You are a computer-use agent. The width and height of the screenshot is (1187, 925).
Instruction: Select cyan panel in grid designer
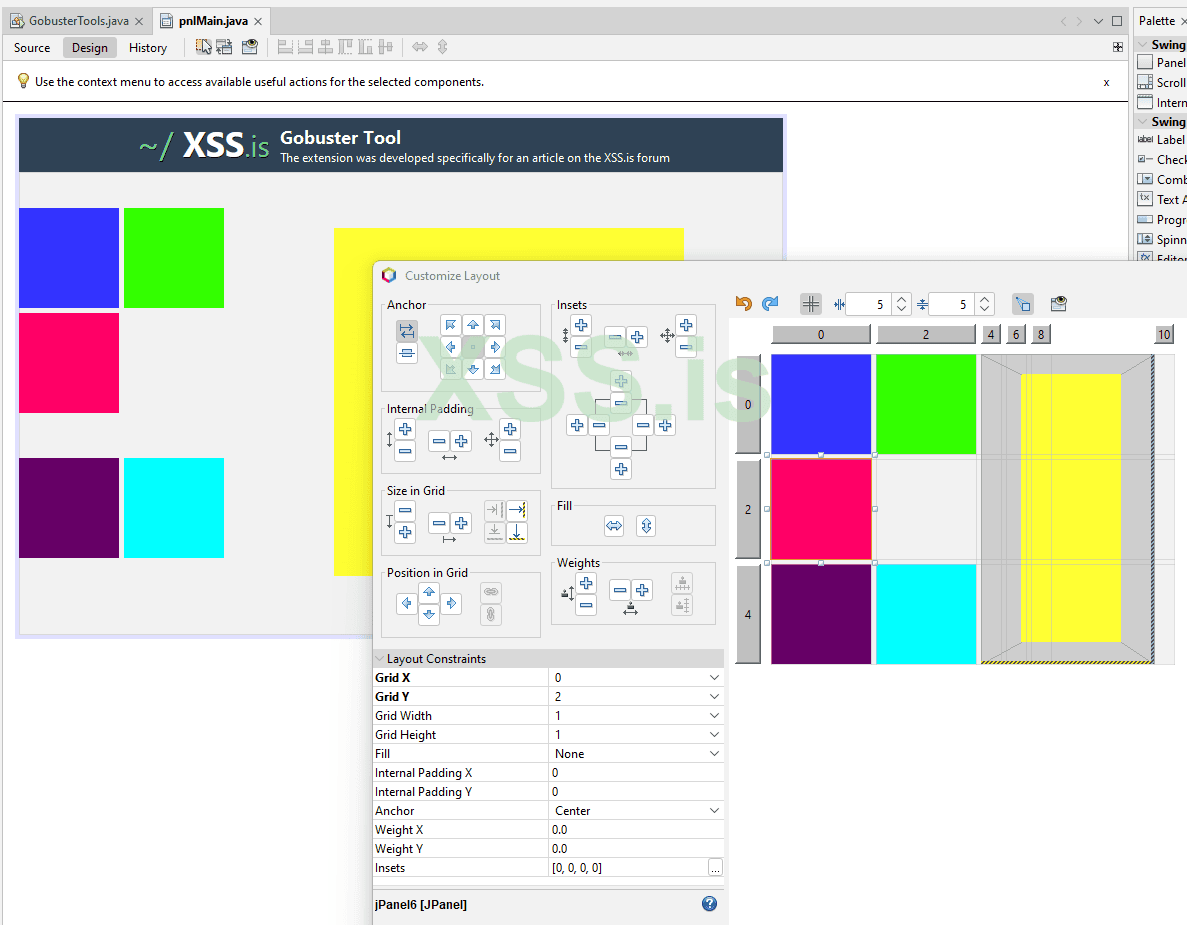tap(926, 614)
